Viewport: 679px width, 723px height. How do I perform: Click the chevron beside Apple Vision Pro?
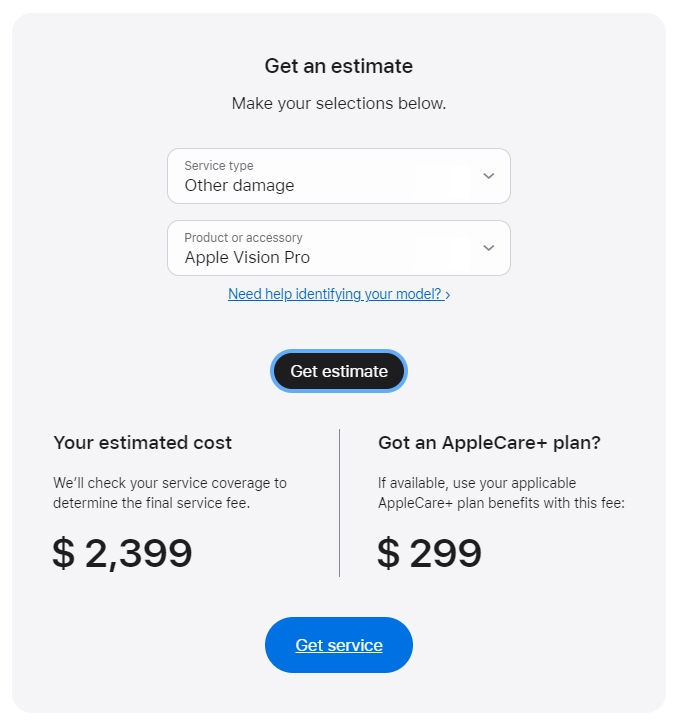pos(488,248)
